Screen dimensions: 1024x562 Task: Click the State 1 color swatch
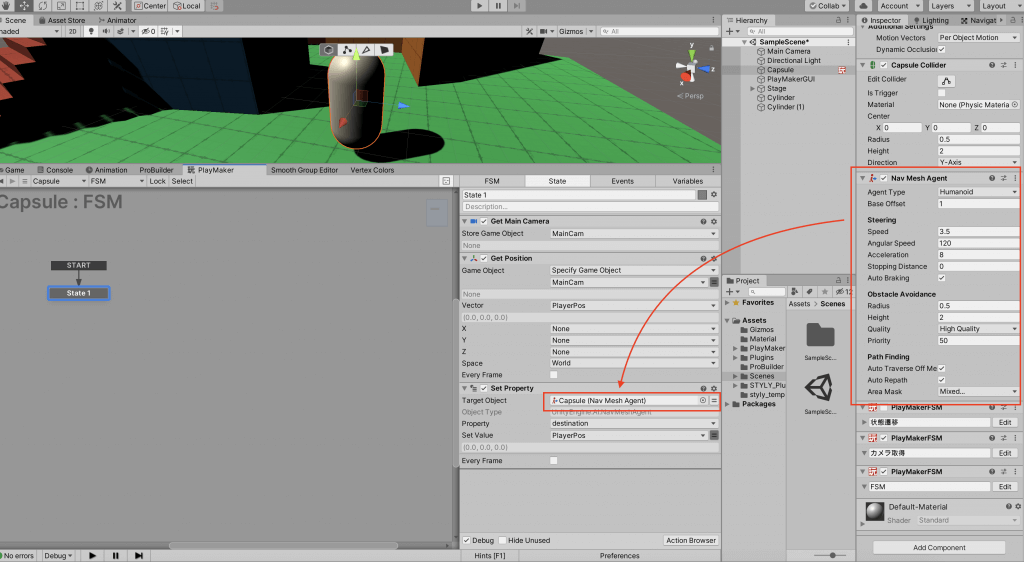[x=703, y=195]
